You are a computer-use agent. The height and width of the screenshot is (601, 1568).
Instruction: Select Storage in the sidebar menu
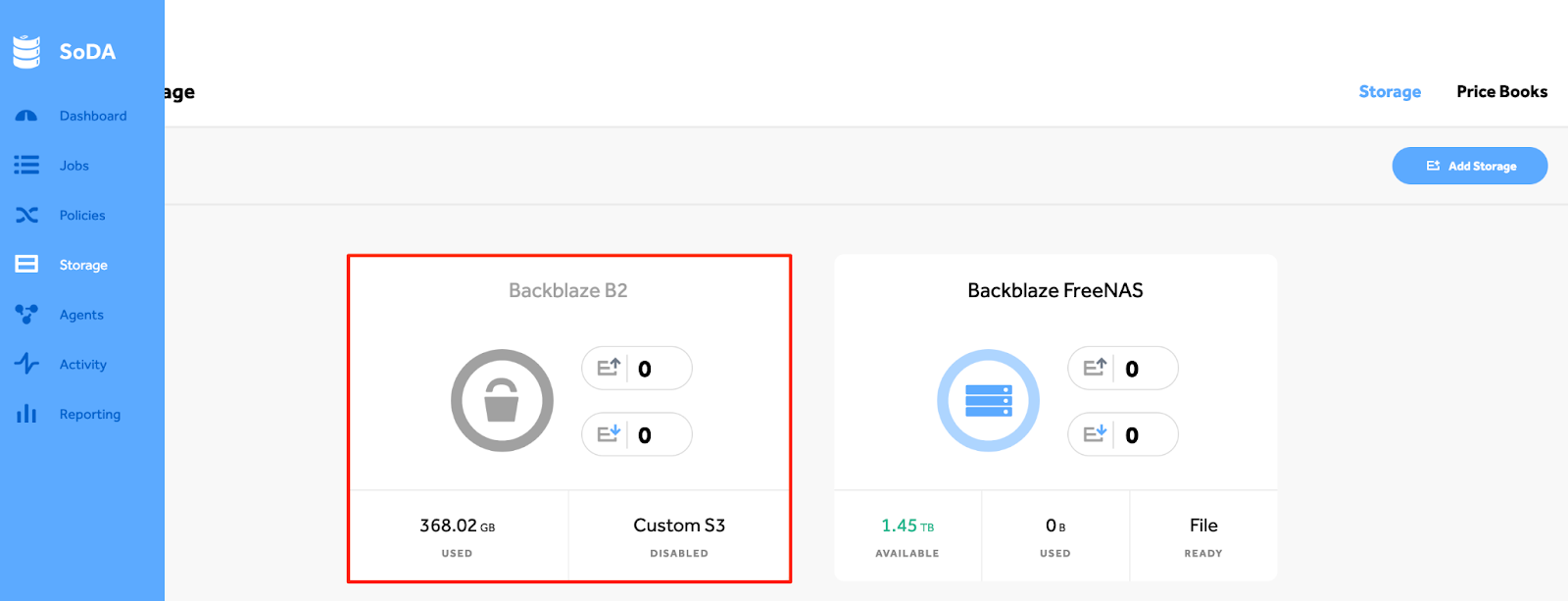(x=83, y=265)
